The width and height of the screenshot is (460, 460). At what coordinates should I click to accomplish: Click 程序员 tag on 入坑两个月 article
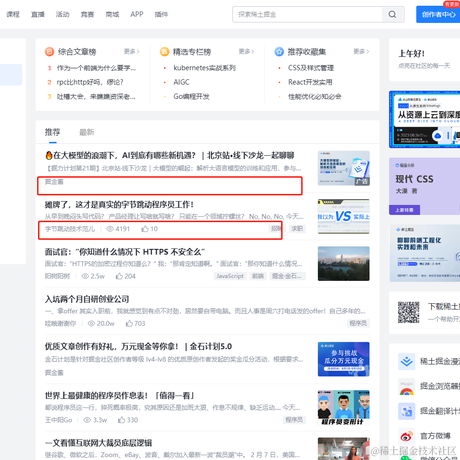click(x=358, y=323)
